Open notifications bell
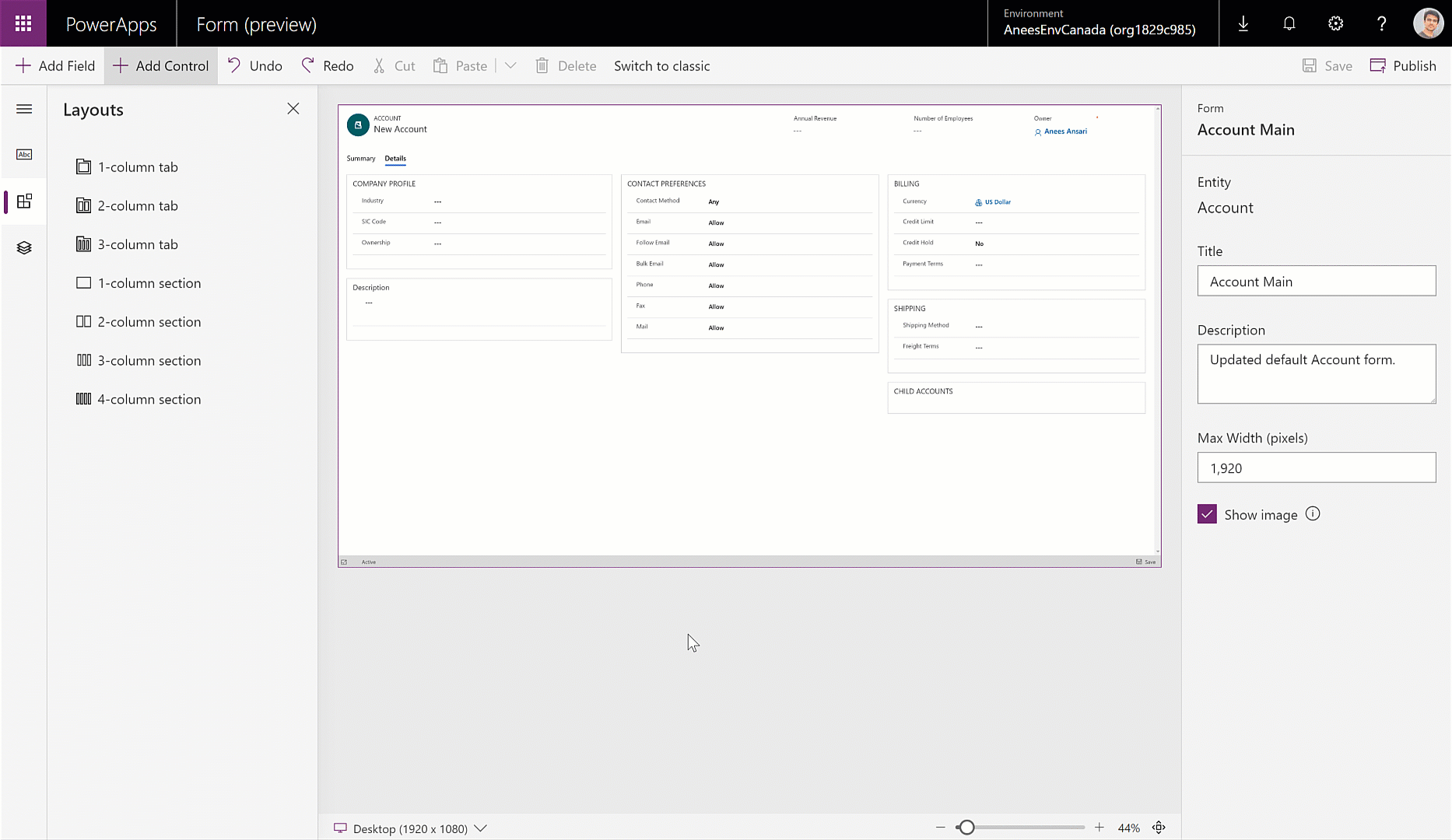This screenshot has width=1452, height=840. (x=1289, y=23)
